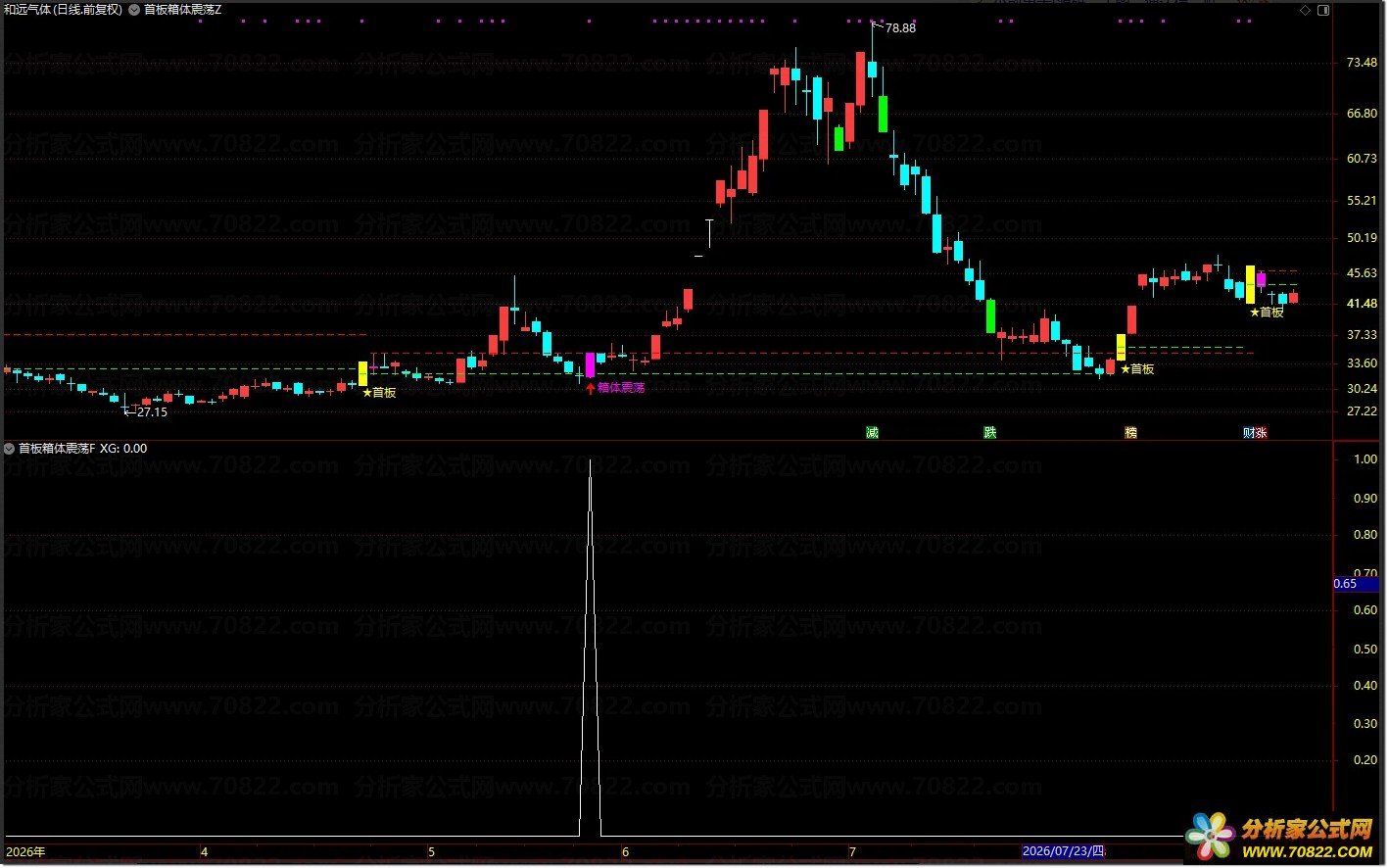Click the first ★首板 signal near April

tap(379, 393)
